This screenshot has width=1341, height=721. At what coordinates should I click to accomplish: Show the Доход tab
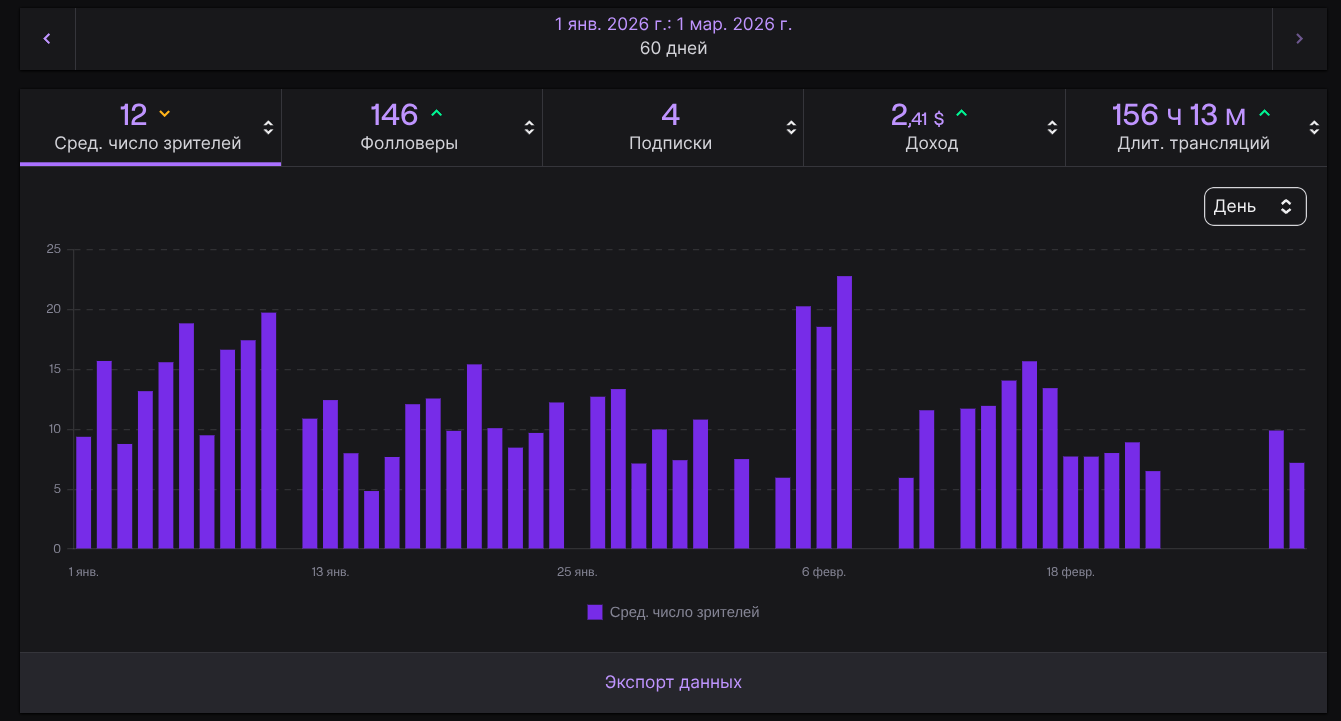pos(934,127)
